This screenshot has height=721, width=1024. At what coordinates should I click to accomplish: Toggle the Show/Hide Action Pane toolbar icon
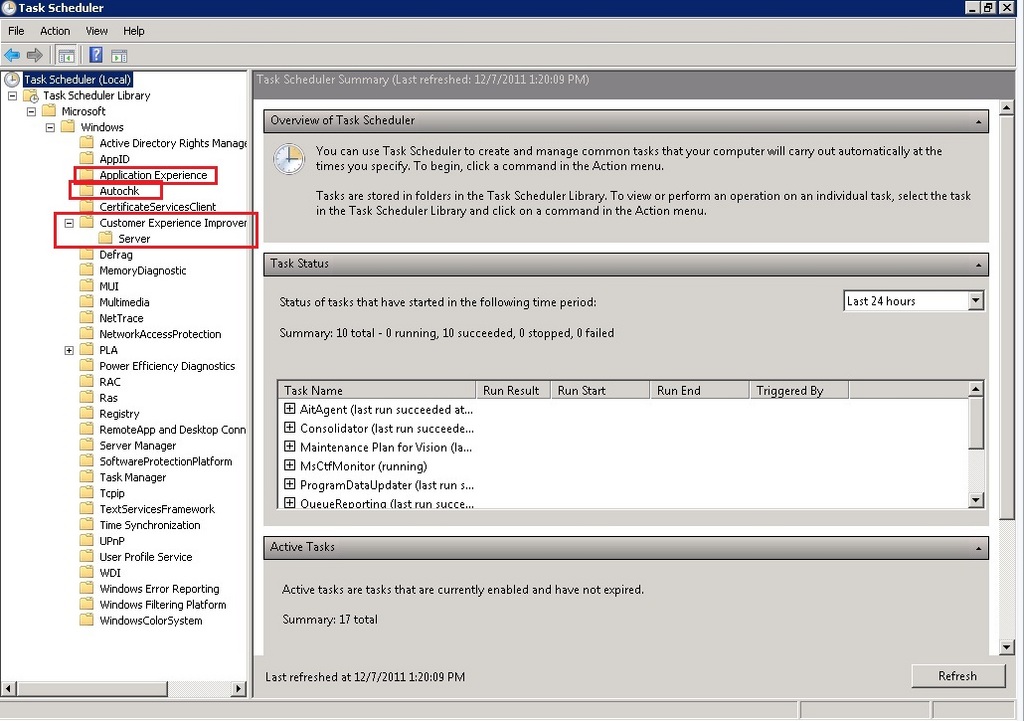pos(118,56)
